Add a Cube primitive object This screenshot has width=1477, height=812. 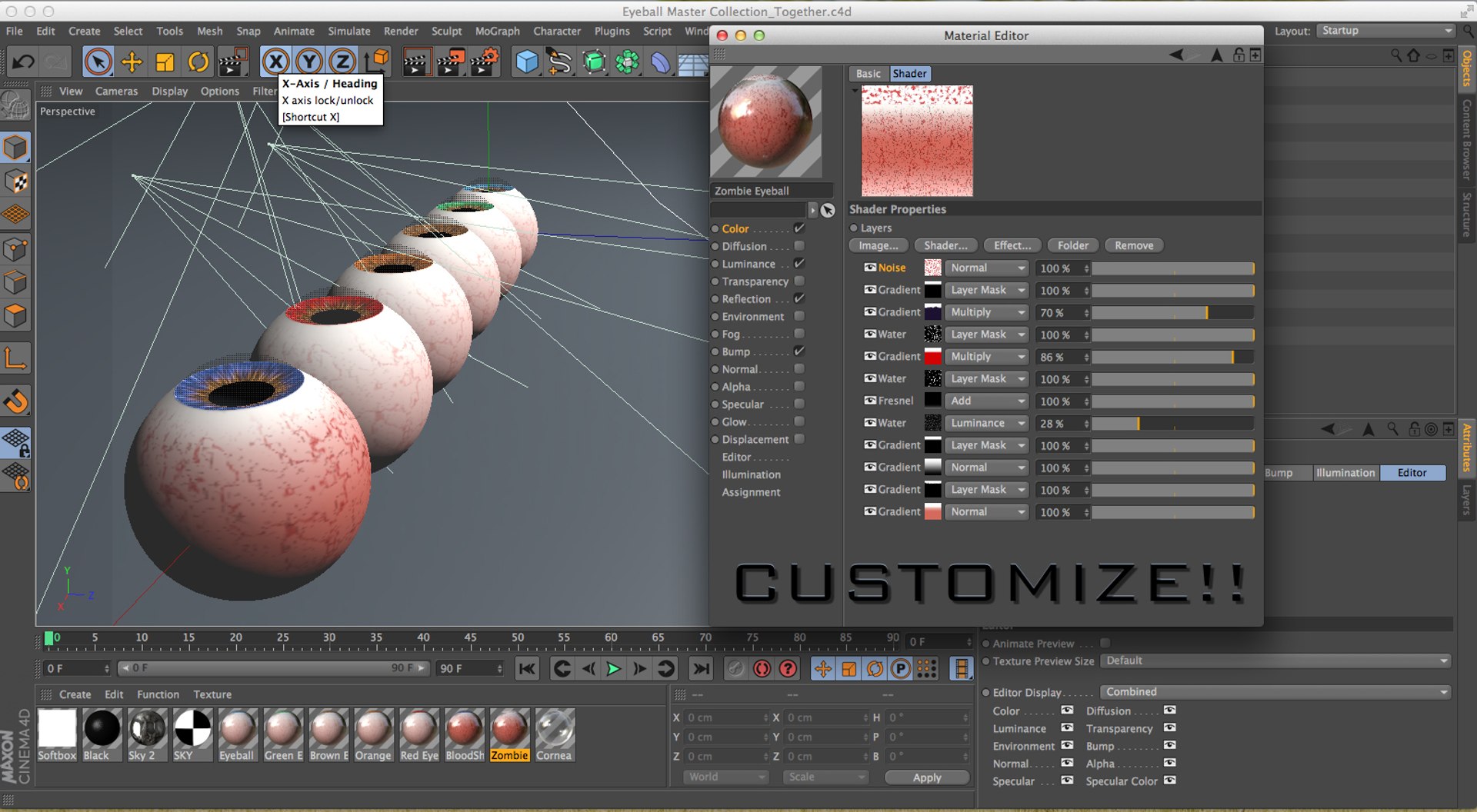click(527, 62)
